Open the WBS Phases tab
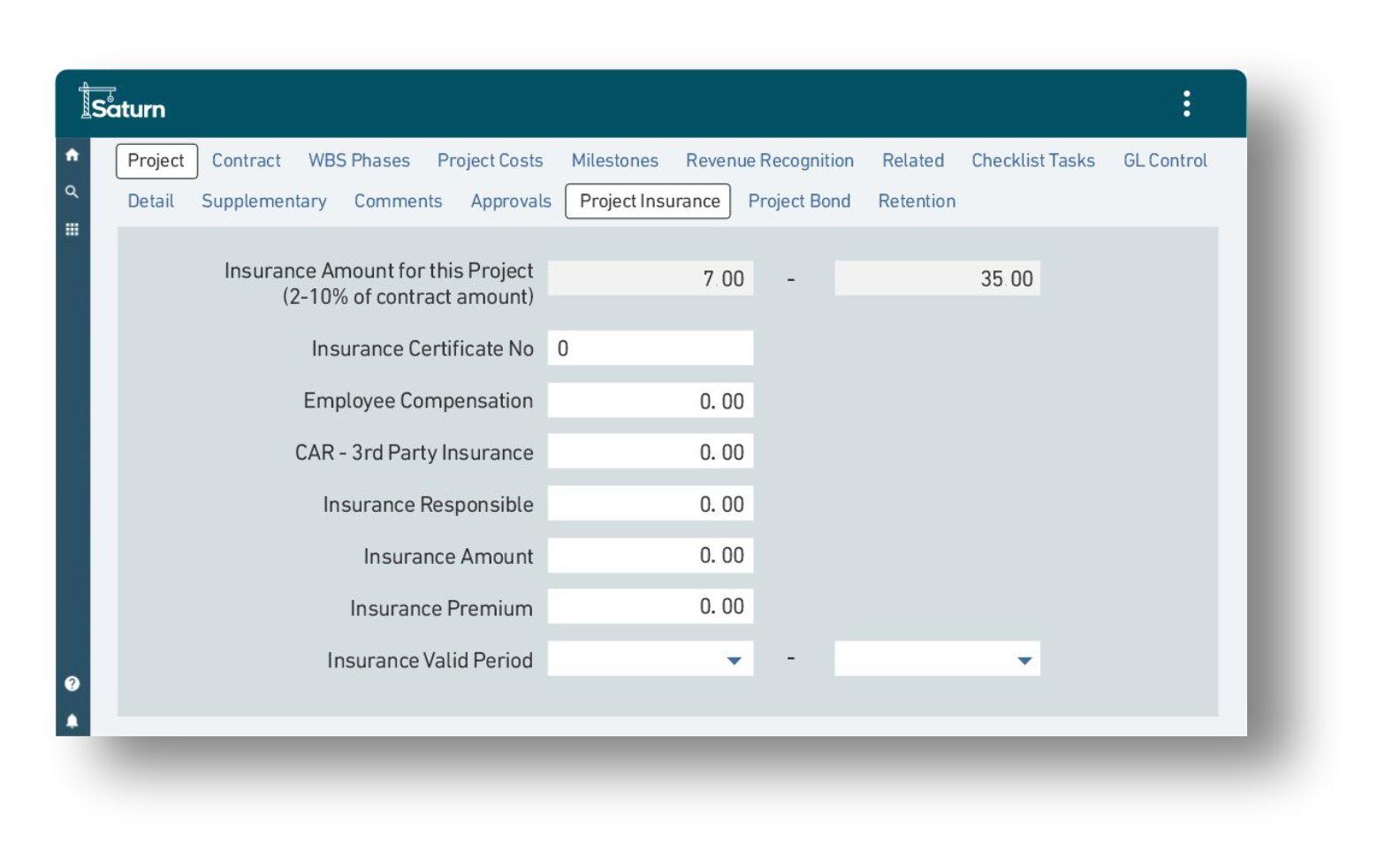This screenshot has height=868, width=1393. point(359,161)
